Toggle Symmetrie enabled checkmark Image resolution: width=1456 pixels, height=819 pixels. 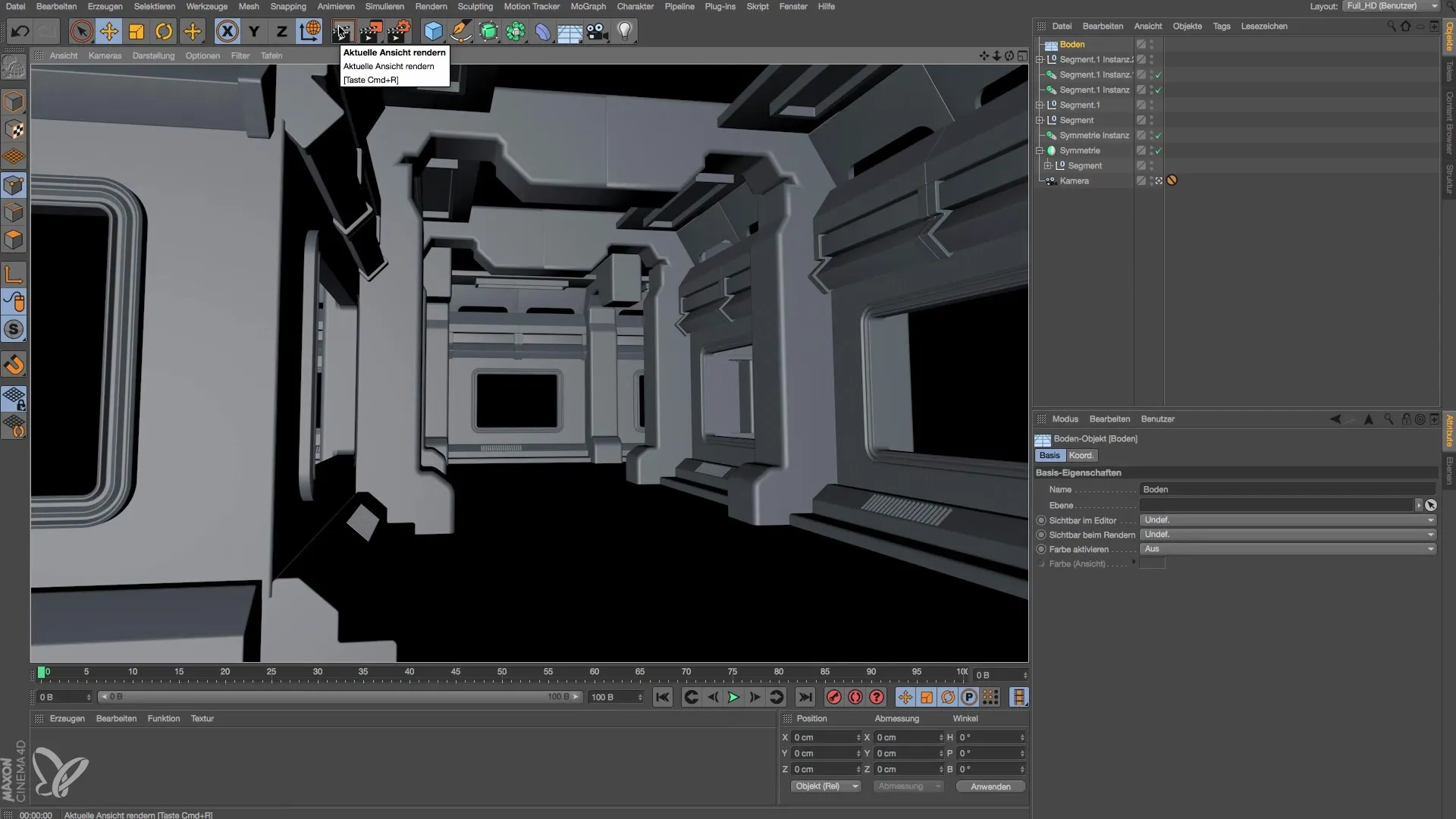pyautogui.click(x=1158, y=150)
